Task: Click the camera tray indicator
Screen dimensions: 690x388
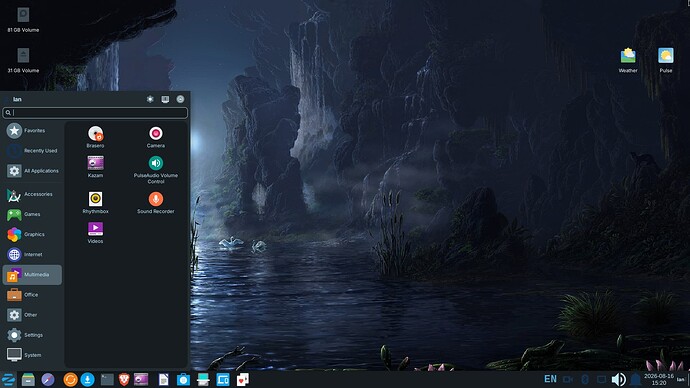Action: point(568,379)
